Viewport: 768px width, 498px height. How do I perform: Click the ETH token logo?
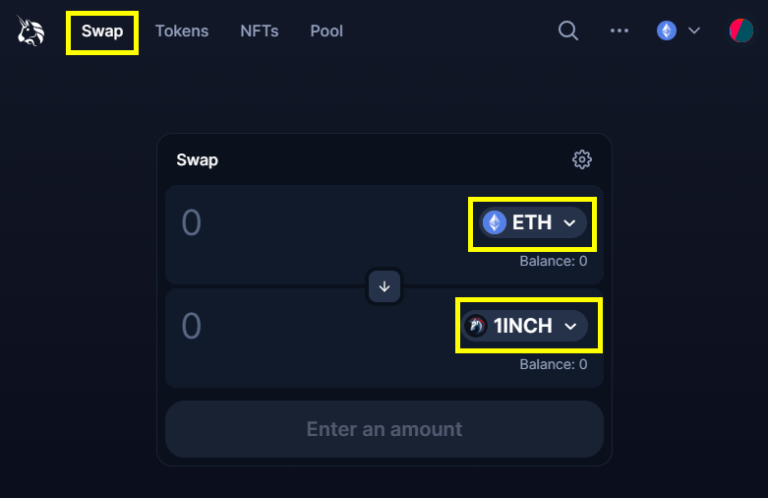pos(494,223)
